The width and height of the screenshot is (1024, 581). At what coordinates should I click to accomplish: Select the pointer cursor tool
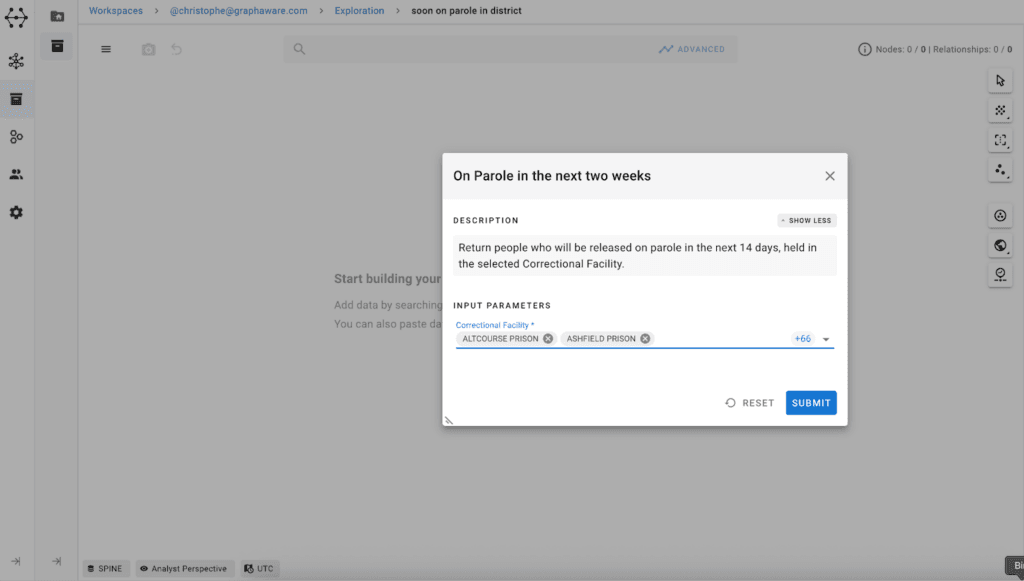tap(1000, 81)
